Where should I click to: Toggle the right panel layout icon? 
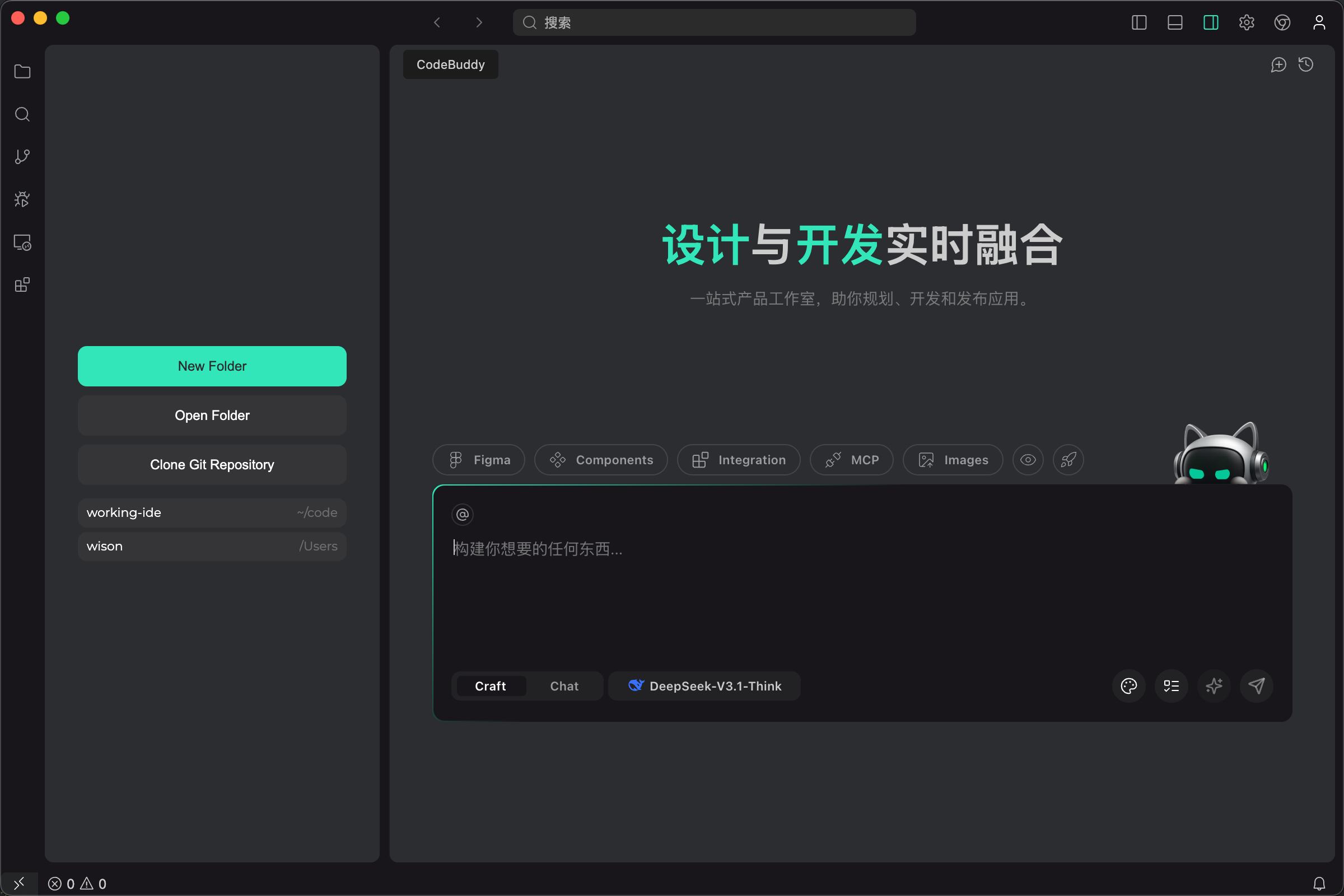[x=1210, y=22]
